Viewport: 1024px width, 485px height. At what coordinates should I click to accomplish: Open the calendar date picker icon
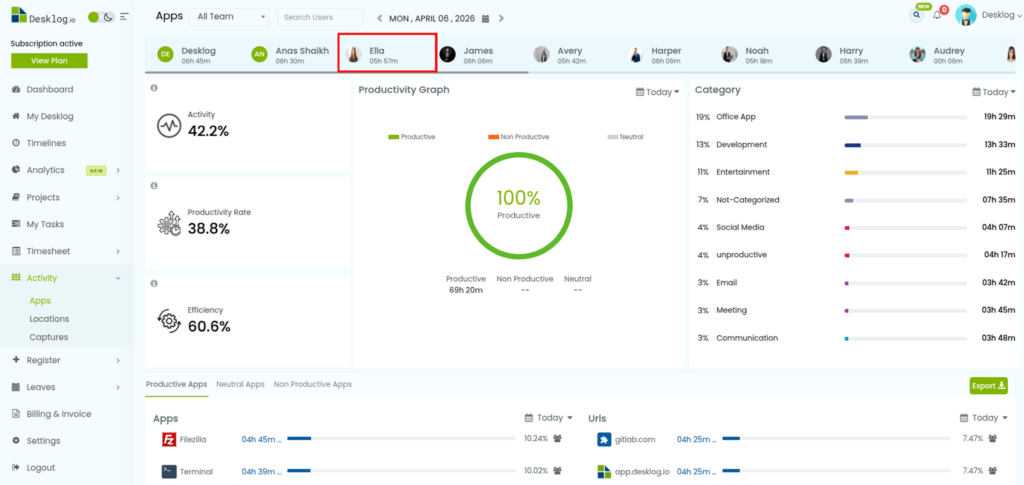point(485,18)
